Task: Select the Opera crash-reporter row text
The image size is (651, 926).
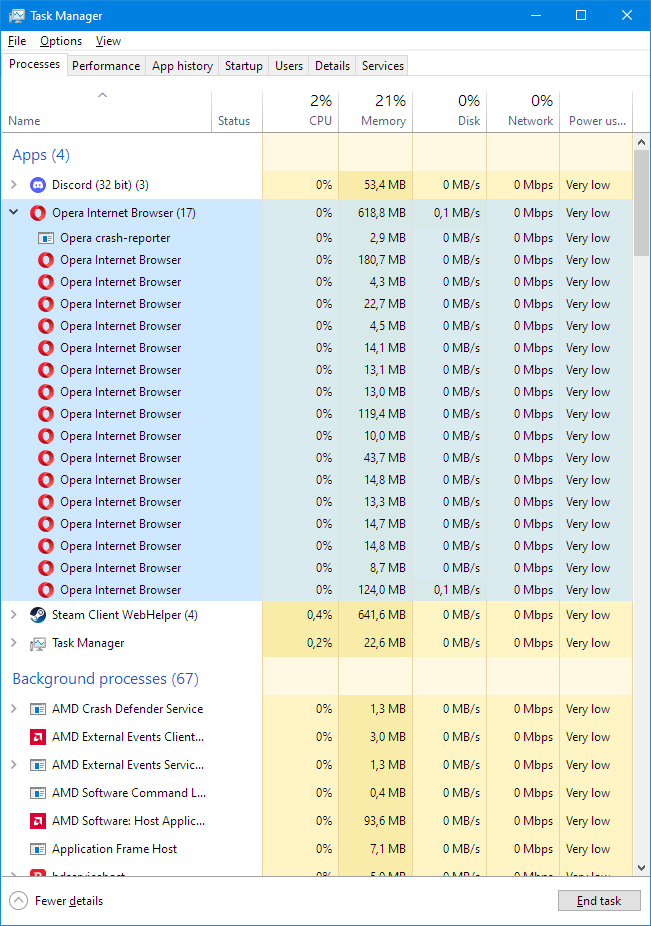Action: [x=115, y=238]
